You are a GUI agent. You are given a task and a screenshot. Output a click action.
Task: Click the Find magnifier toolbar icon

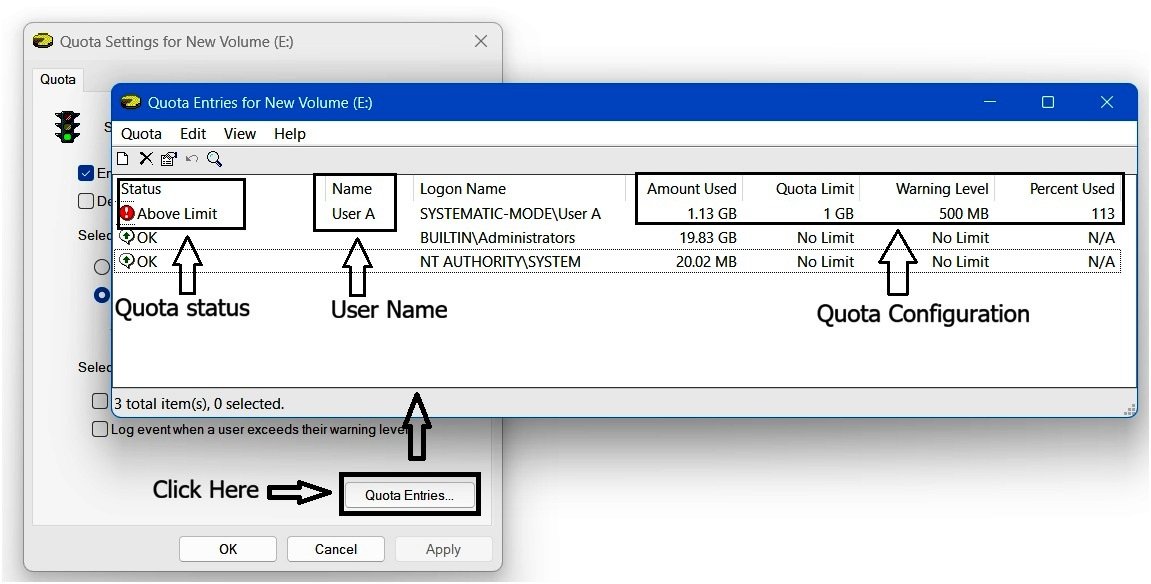point(214,158)
